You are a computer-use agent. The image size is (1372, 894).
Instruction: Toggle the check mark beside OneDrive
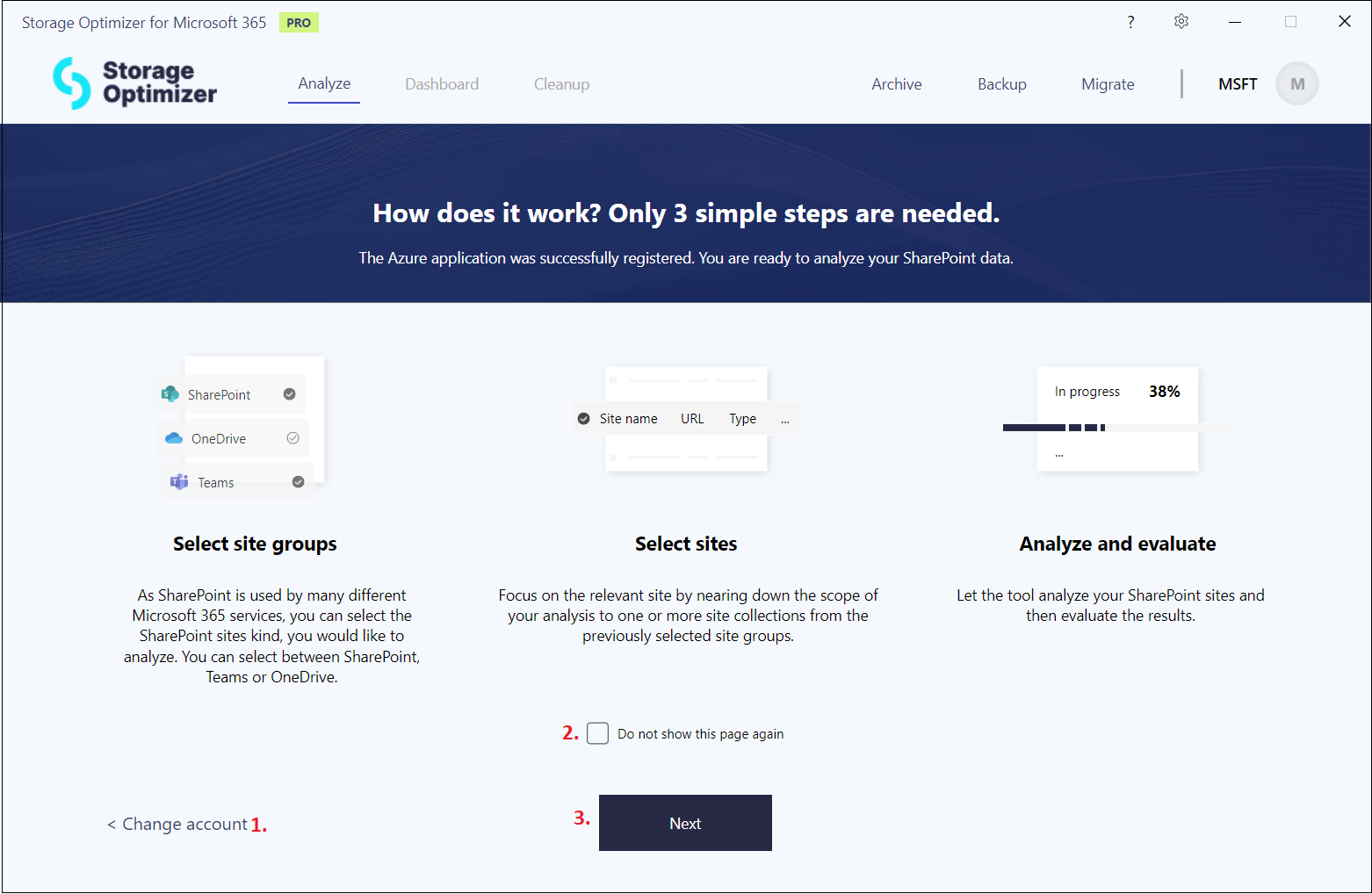pos(292,438)
